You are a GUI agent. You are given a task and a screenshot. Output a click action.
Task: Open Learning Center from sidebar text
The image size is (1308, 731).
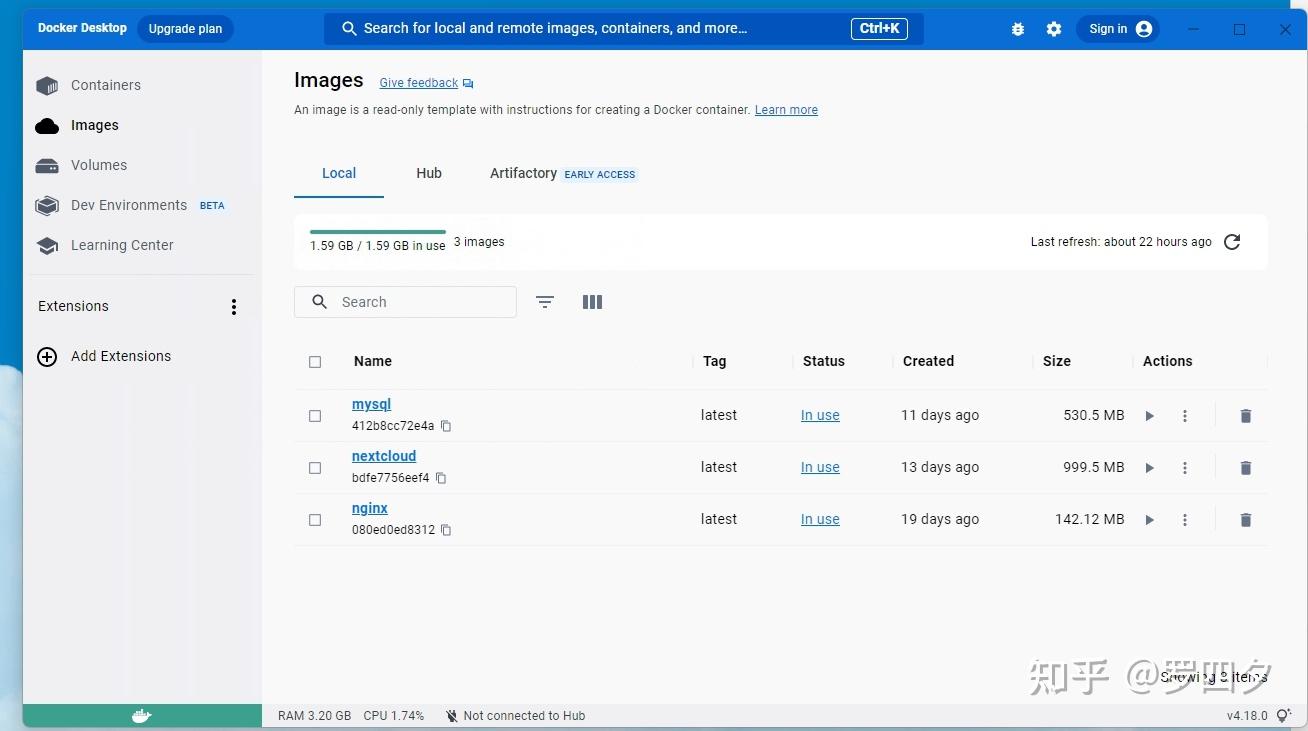(122, 246)
